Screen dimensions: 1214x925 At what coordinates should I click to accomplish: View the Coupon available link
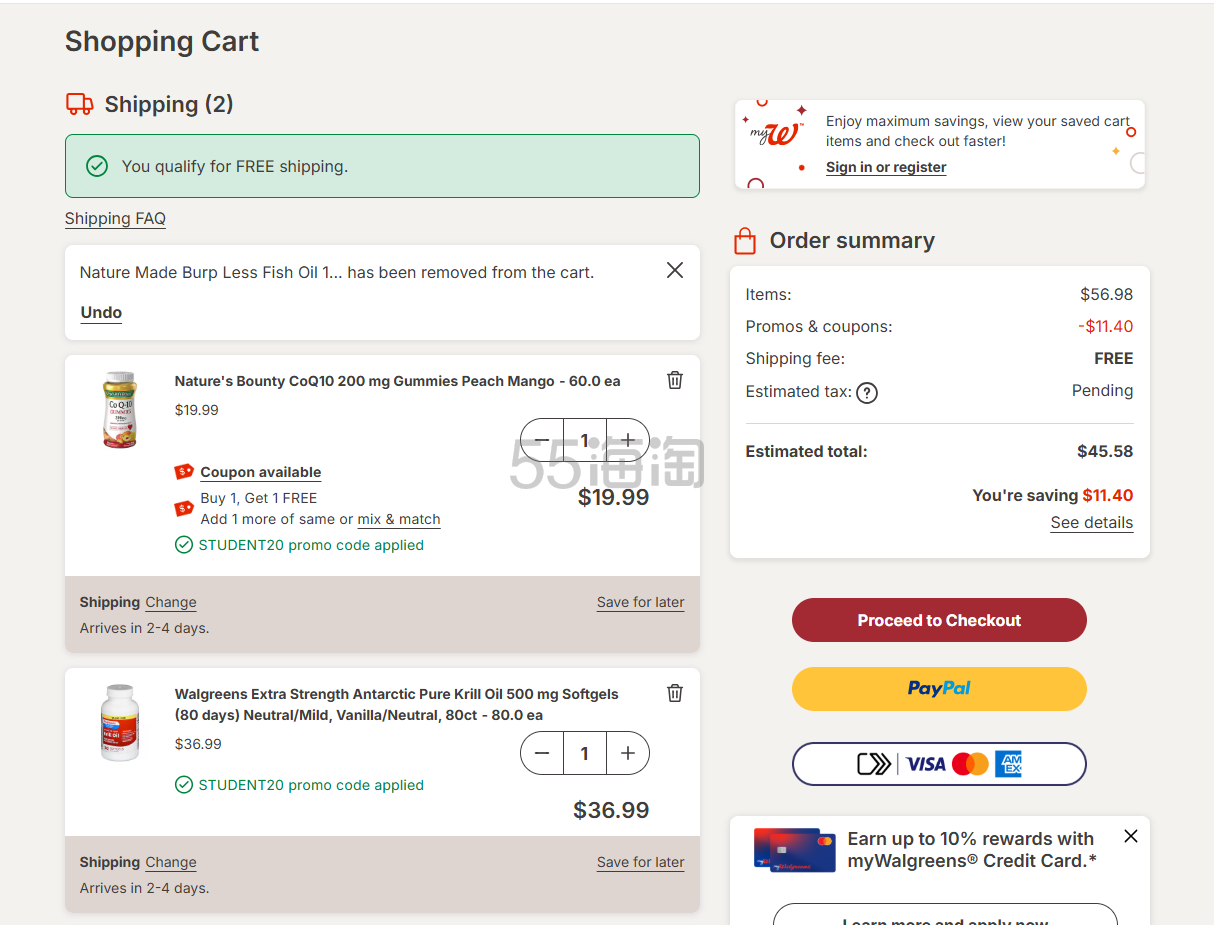pos(261,472)
